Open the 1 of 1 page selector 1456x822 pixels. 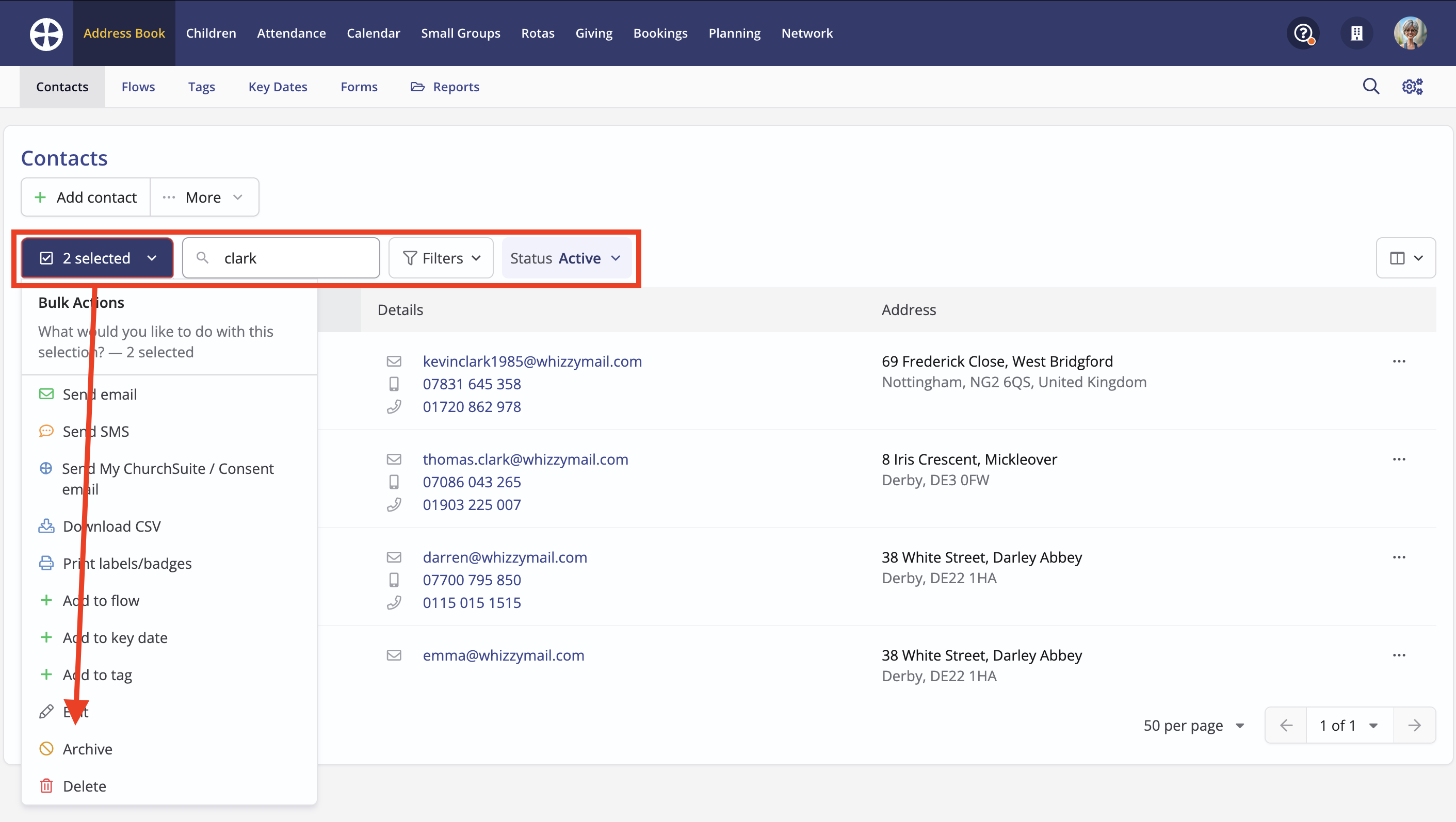pos(1349,726)
